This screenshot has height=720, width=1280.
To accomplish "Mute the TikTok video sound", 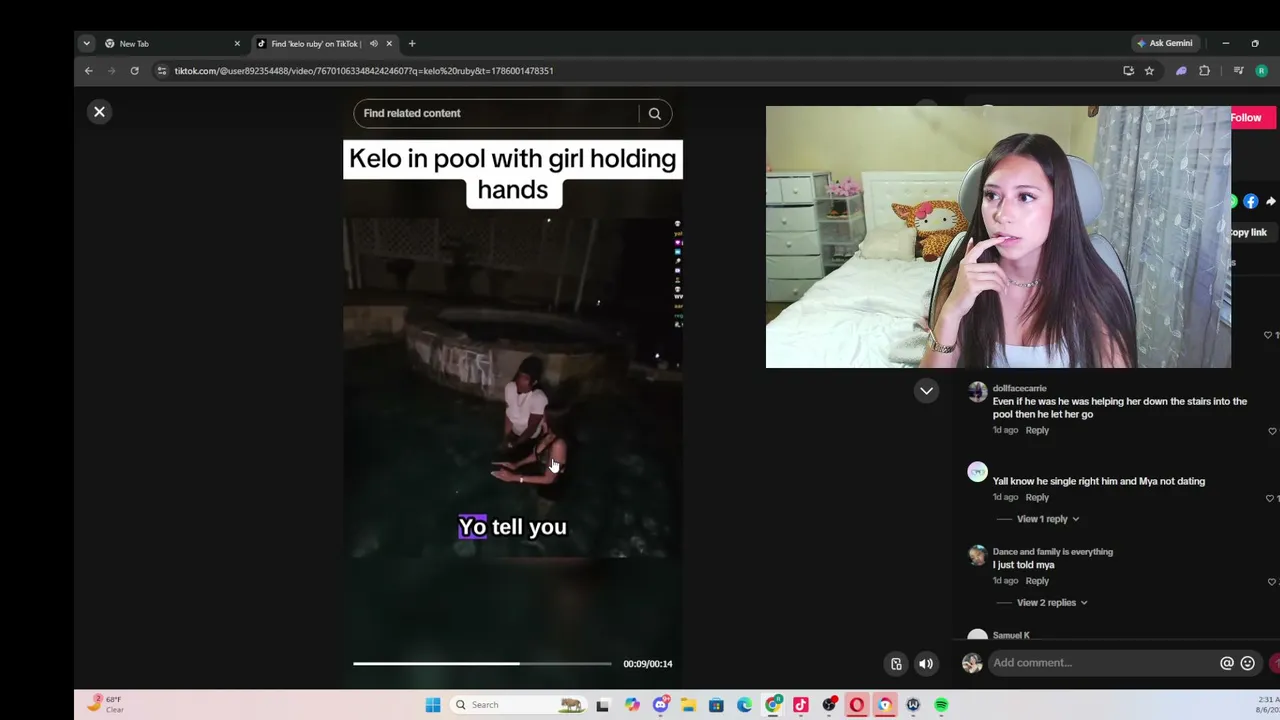I will tap(926, 663).
